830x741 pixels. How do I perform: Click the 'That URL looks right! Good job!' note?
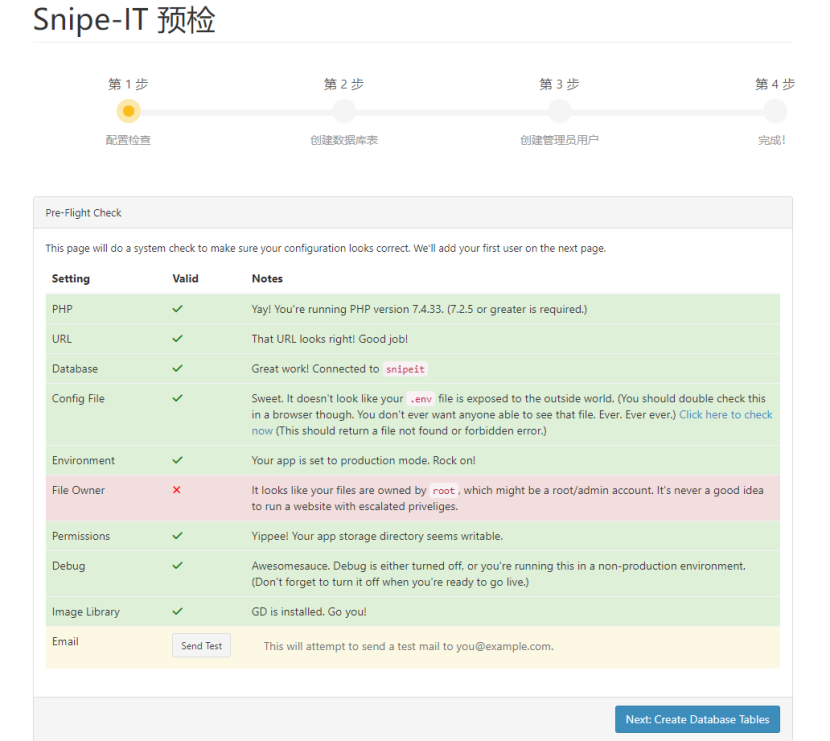pos(330,339)
